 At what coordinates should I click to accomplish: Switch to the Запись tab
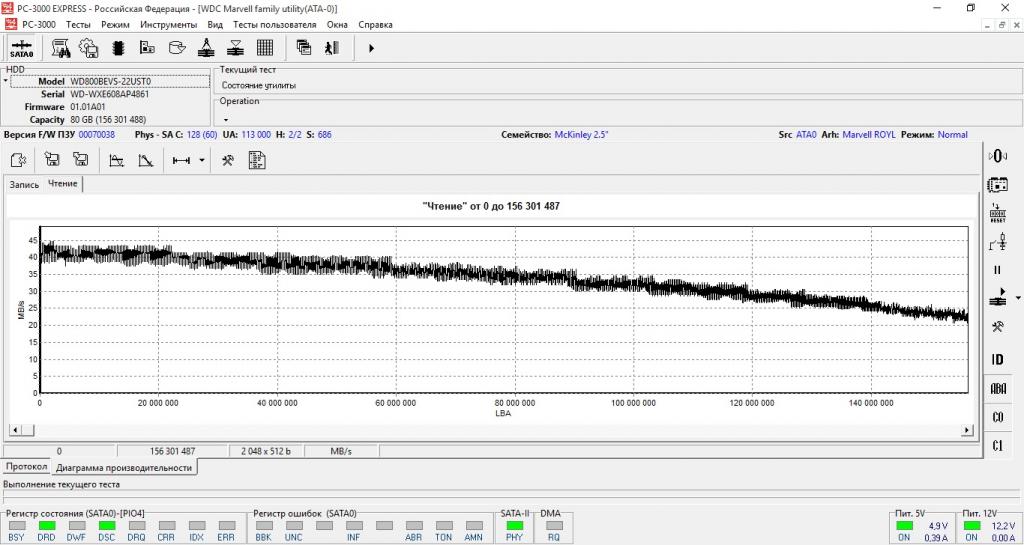(24, 185)
